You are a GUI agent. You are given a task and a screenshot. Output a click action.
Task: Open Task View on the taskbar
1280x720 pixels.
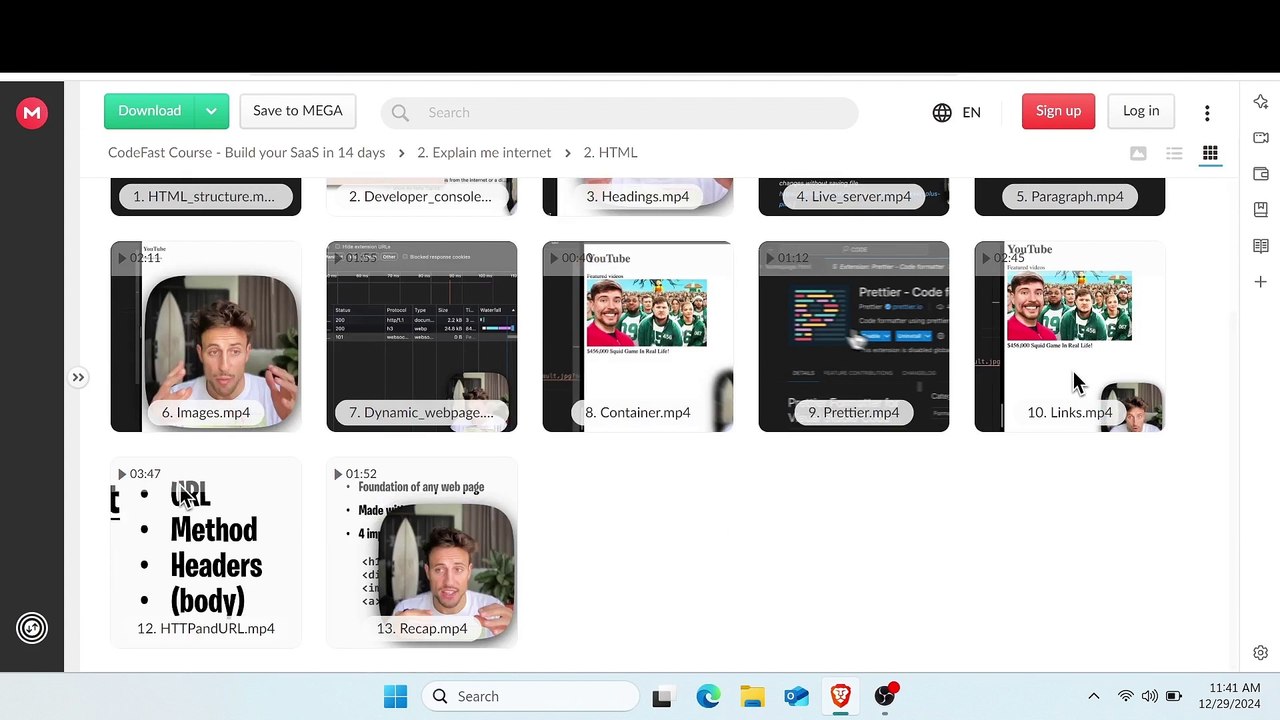661,697
